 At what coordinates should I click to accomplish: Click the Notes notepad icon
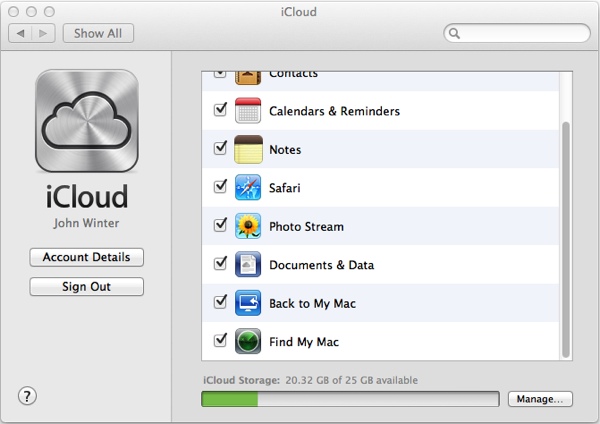point(248,149)
